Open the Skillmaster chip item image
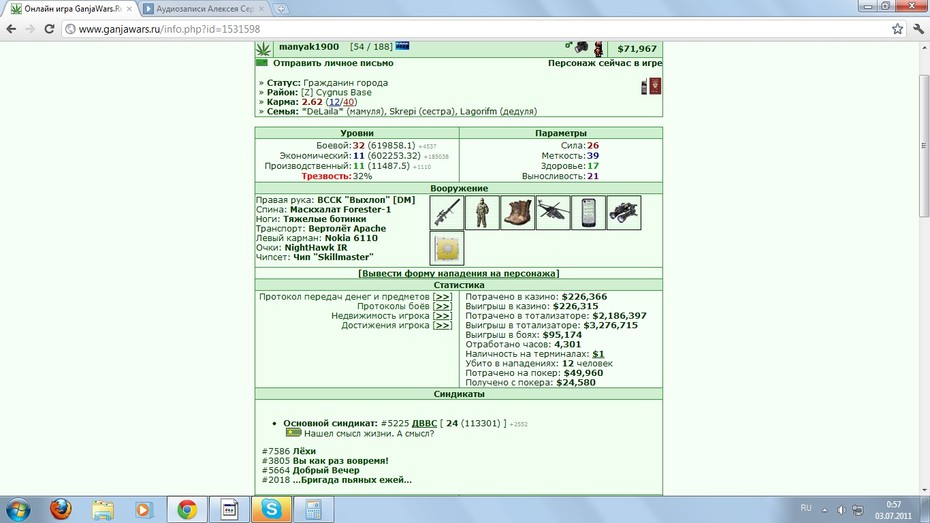The image size is (930, 523). 447,248
